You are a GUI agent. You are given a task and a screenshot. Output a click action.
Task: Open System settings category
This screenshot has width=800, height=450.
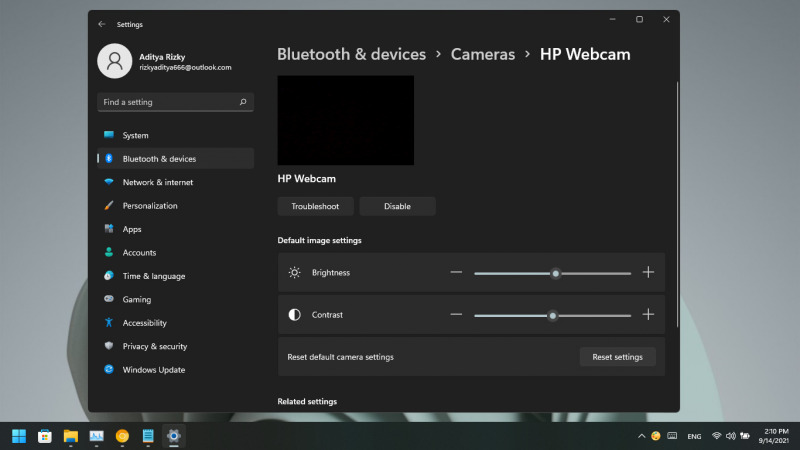coord(176,135)
